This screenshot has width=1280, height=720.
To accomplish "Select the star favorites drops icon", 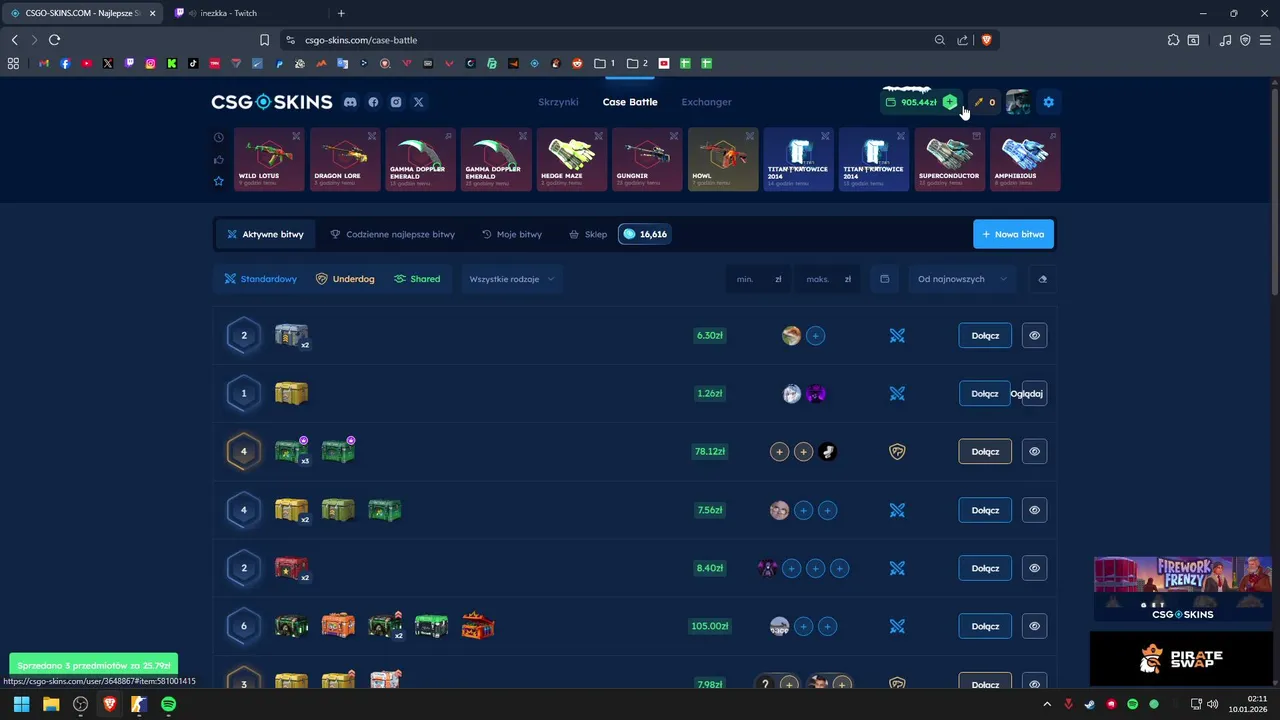I will point(219,181).
